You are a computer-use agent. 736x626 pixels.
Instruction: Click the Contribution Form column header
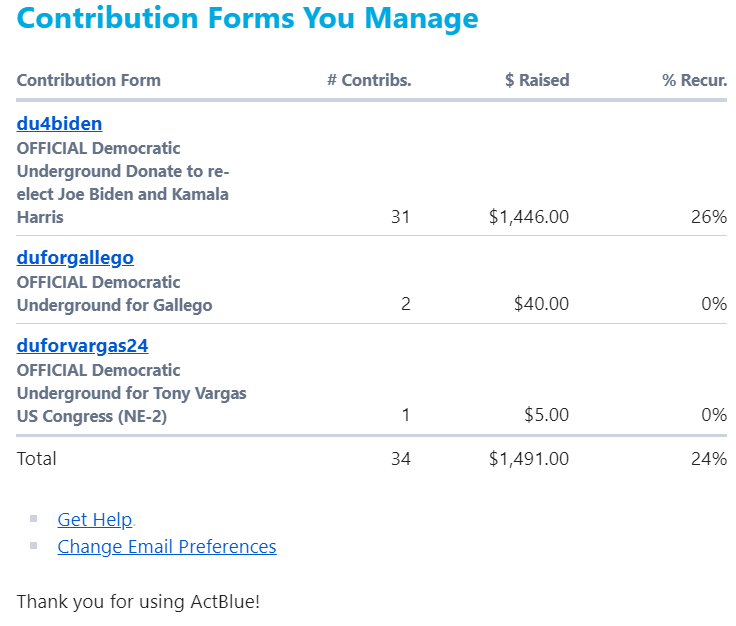pos(89,80)
